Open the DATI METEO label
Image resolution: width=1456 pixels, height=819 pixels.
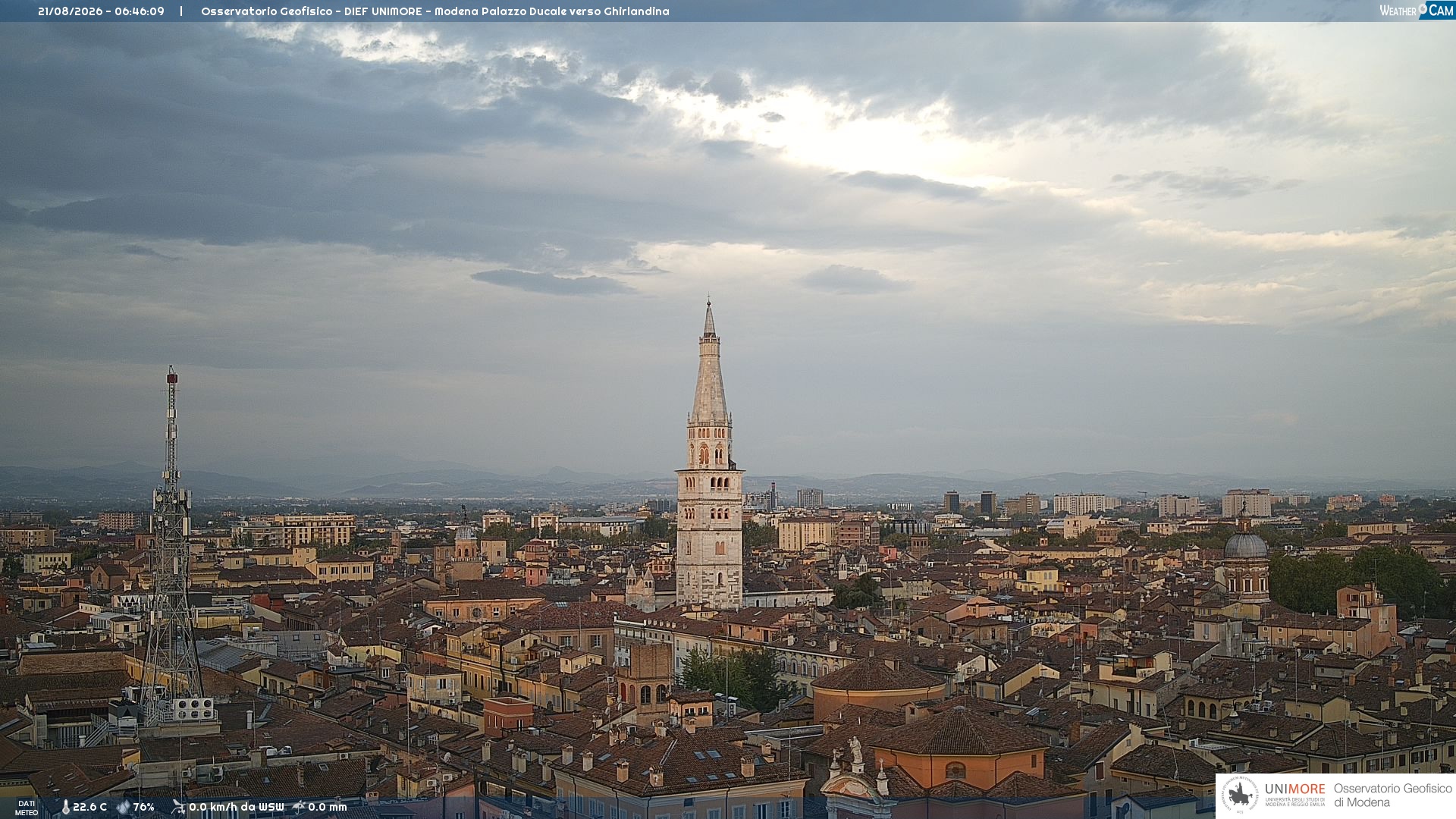point(27,808)
